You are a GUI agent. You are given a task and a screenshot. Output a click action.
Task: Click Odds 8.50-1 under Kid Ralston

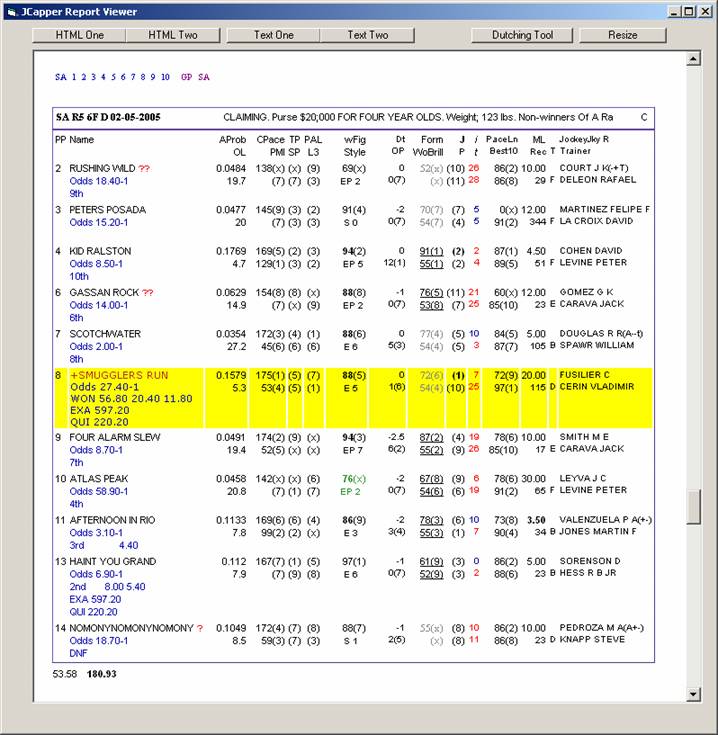[96, 263]
